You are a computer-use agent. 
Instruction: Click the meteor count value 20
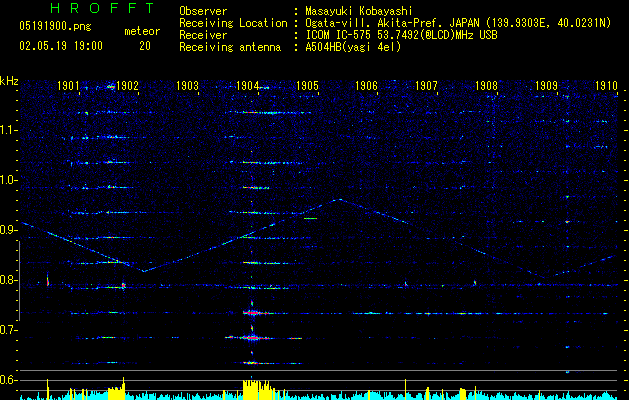[145, 46]
